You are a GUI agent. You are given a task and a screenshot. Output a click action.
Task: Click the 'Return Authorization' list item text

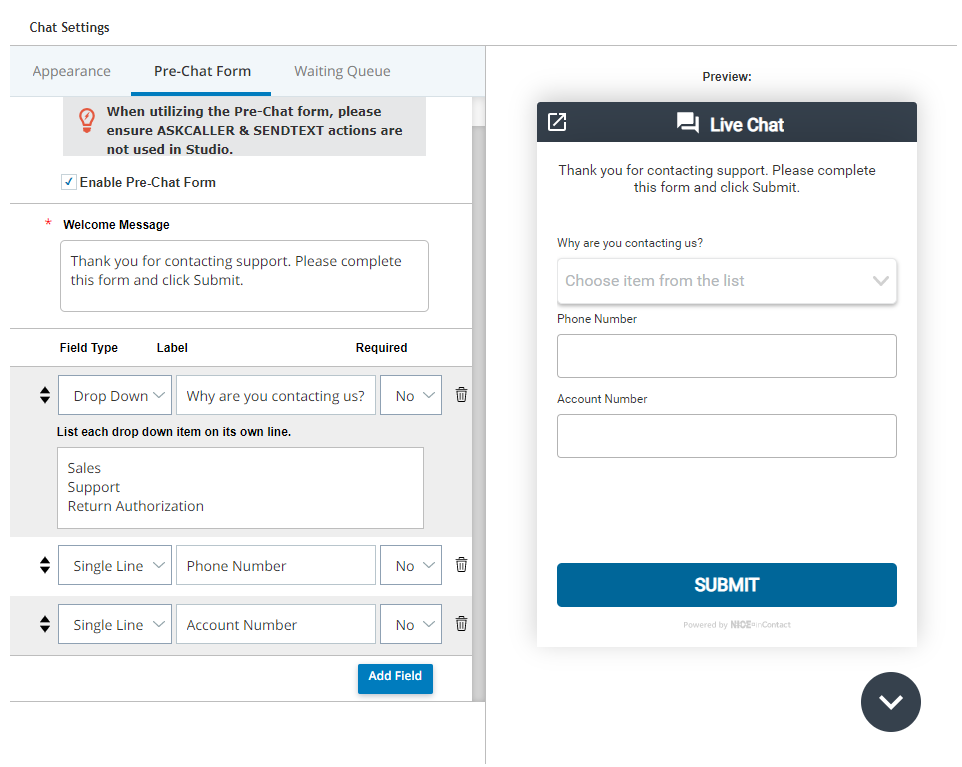pyautogui.click(x=136, y=506)
